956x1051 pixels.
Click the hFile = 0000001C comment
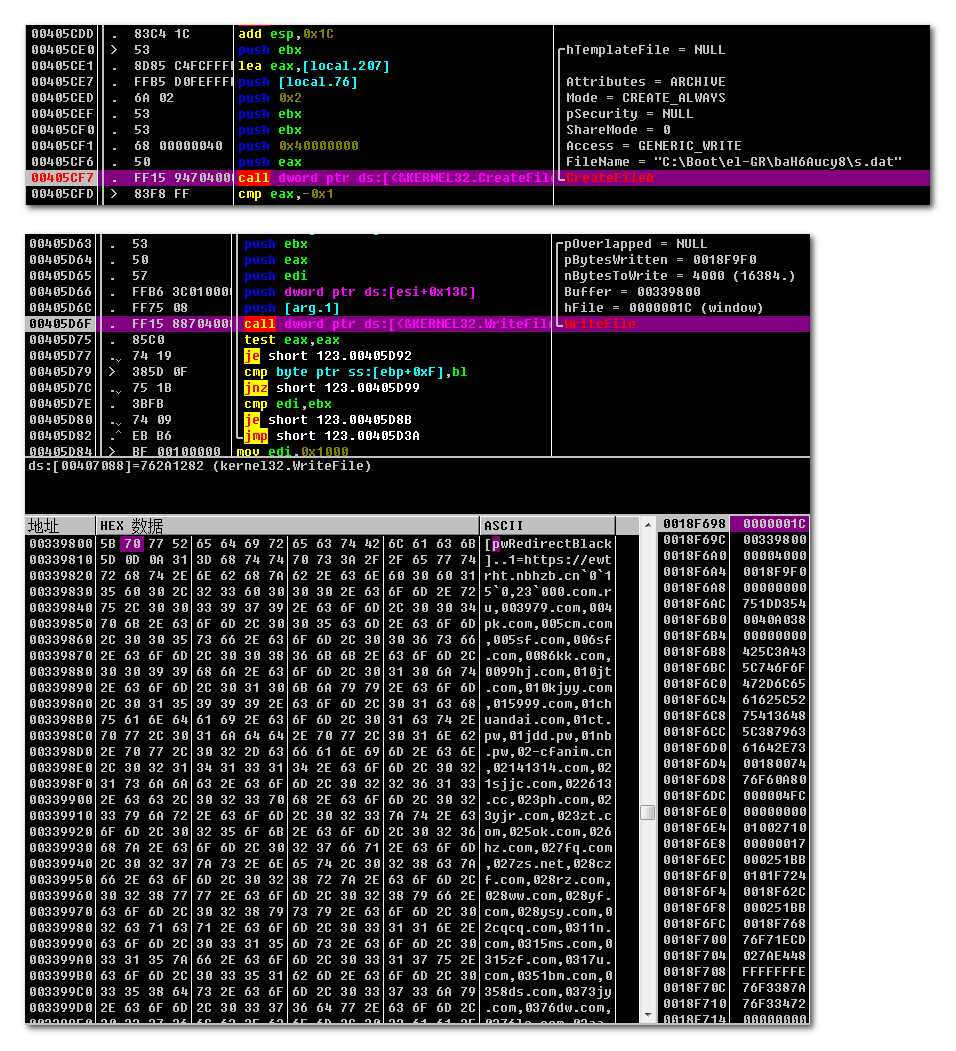click(x=663, y=308)
